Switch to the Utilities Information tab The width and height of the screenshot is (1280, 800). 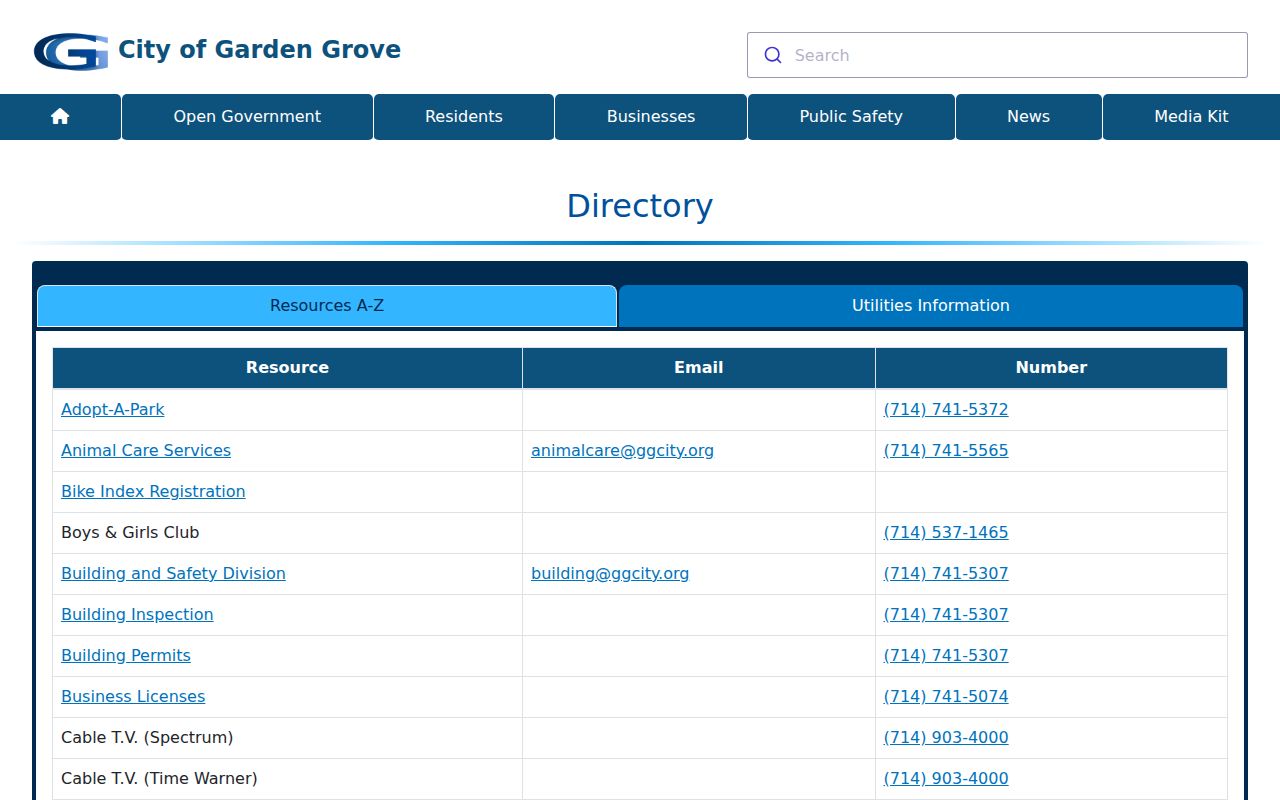(x=931, y=306)
